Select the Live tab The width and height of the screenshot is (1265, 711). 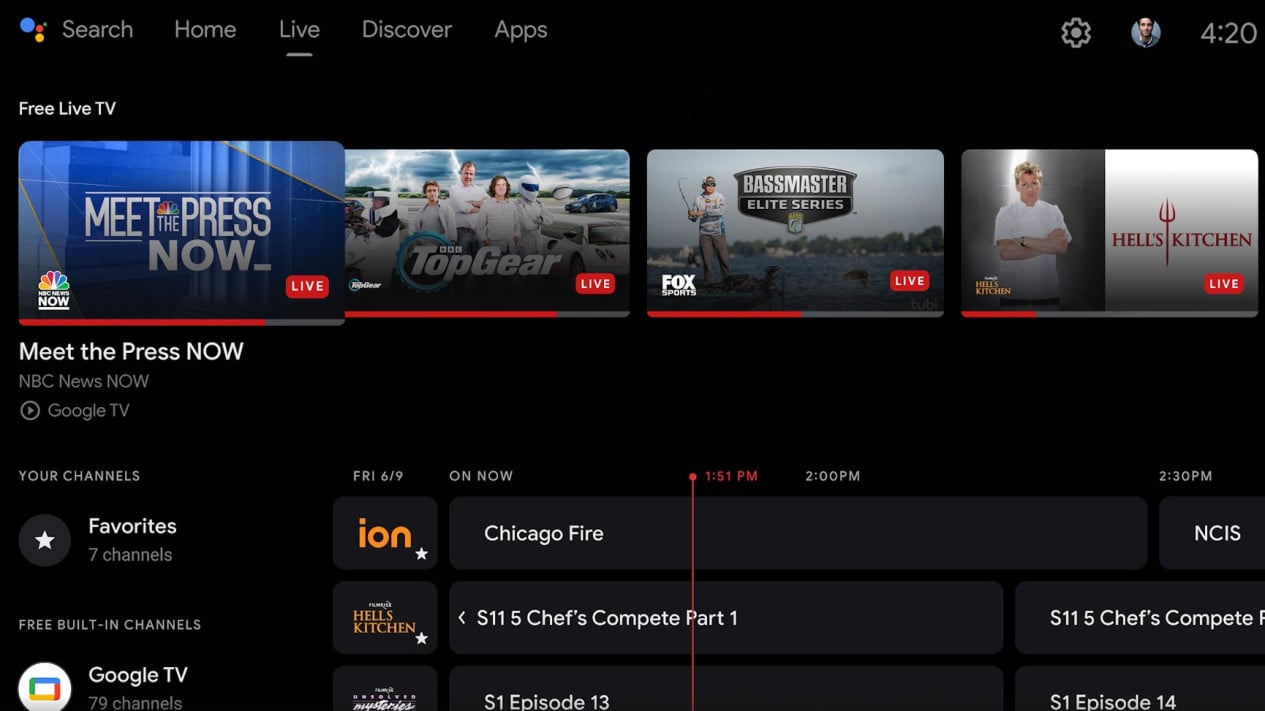[299, 30]
